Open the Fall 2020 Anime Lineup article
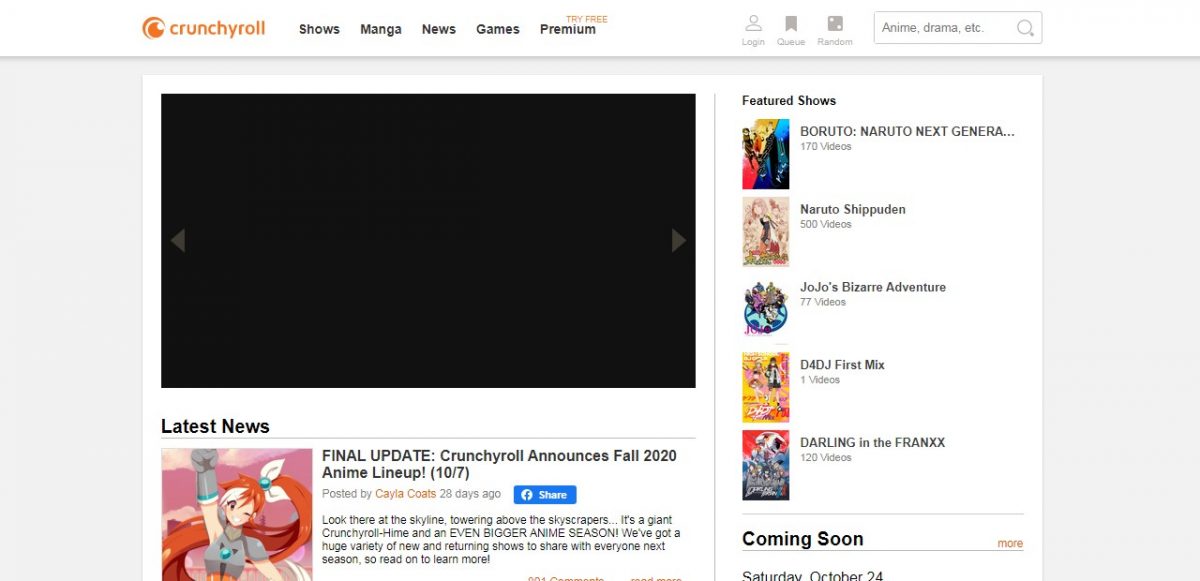1200x581 pixels. tap(498, 463)
